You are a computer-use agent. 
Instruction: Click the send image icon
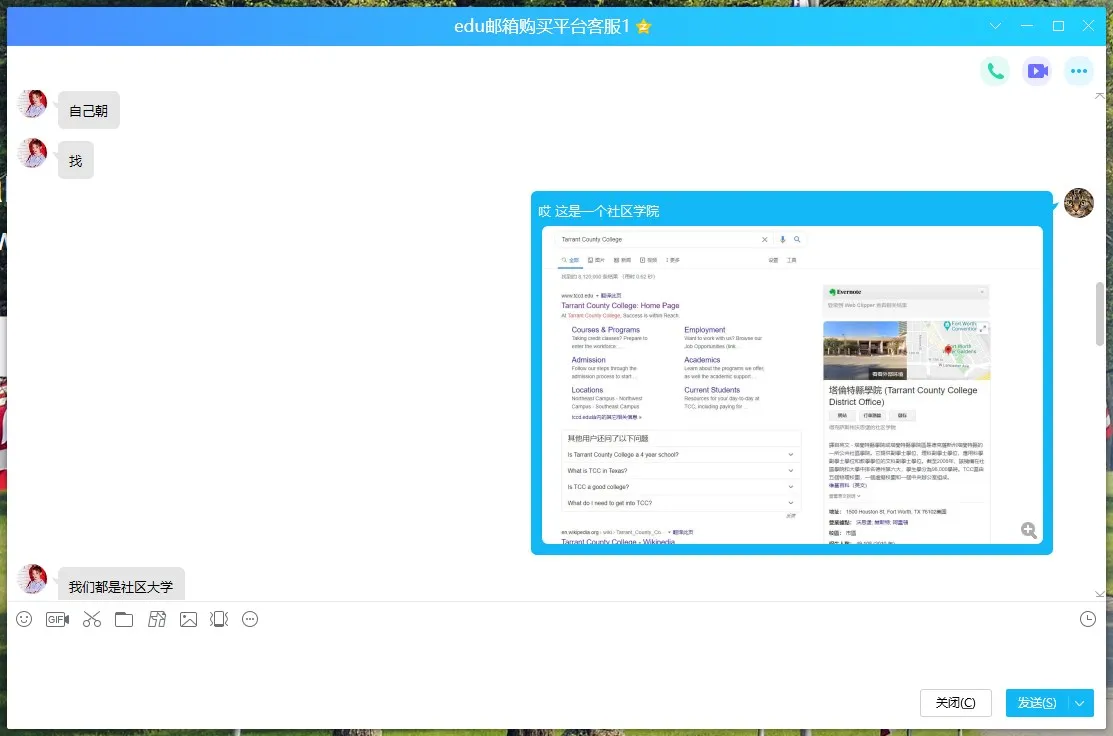tap(188, 620)
